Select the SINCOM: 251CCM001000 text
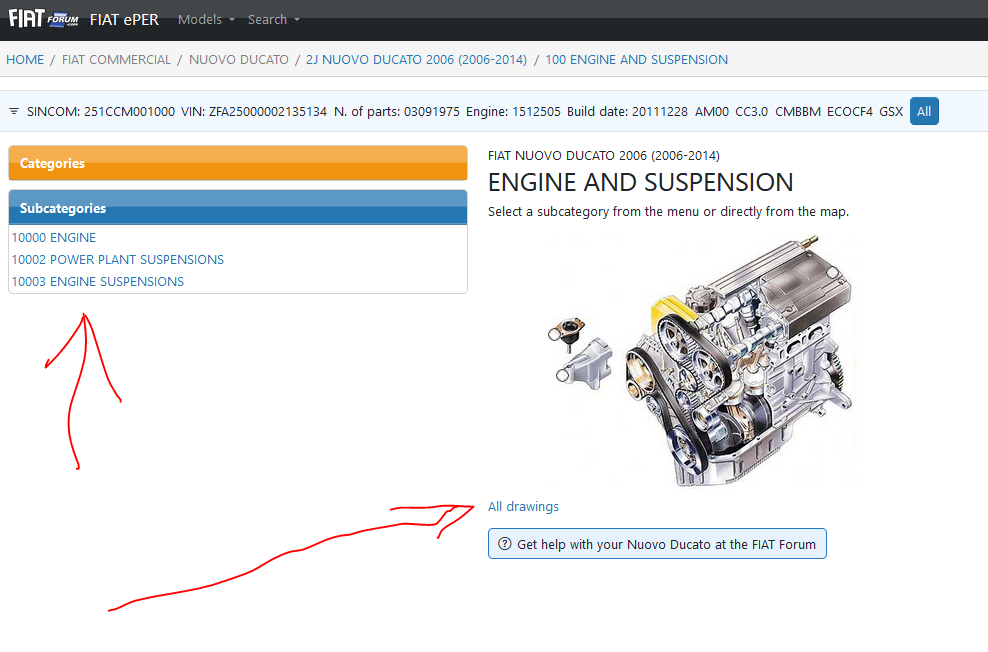Screen dimensions: 988x652 pyautogui.click(x=101, y=112)
